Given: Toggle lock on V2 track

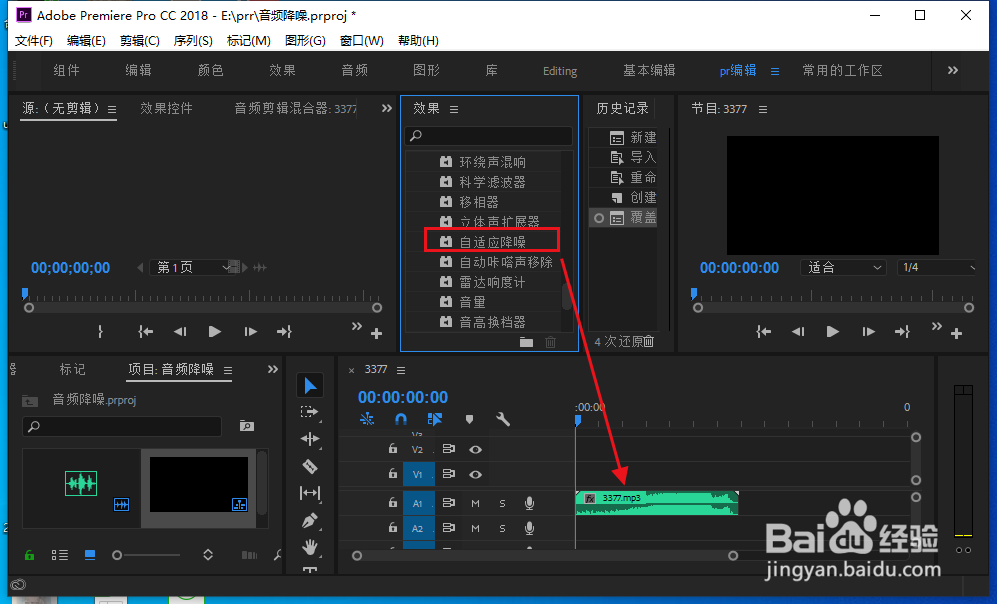Looking at the screenshot, I should (393, 449).
